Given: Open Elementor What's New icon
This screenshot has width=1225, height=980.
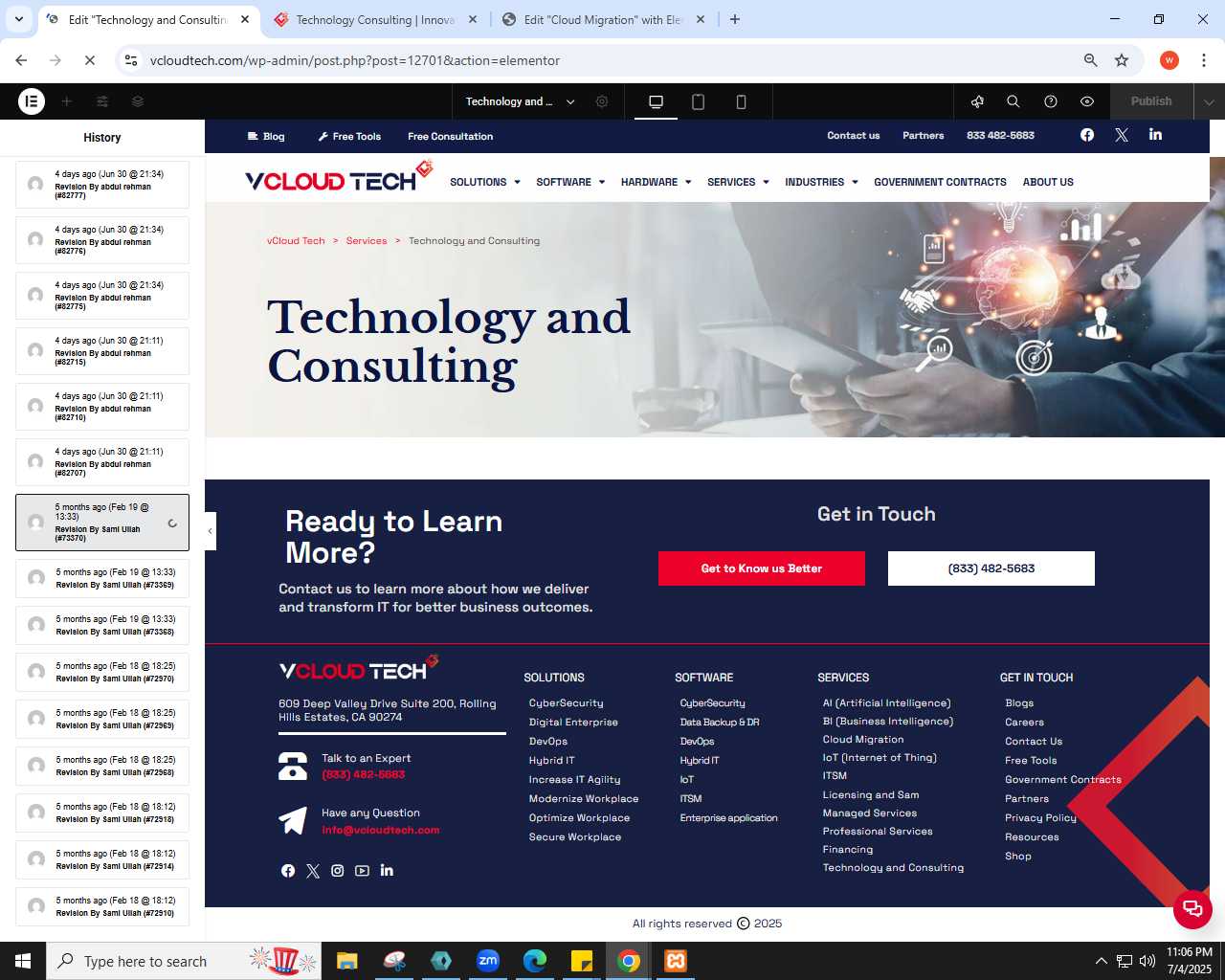Looking at the screenshot, I should click(x=977, y=101).
